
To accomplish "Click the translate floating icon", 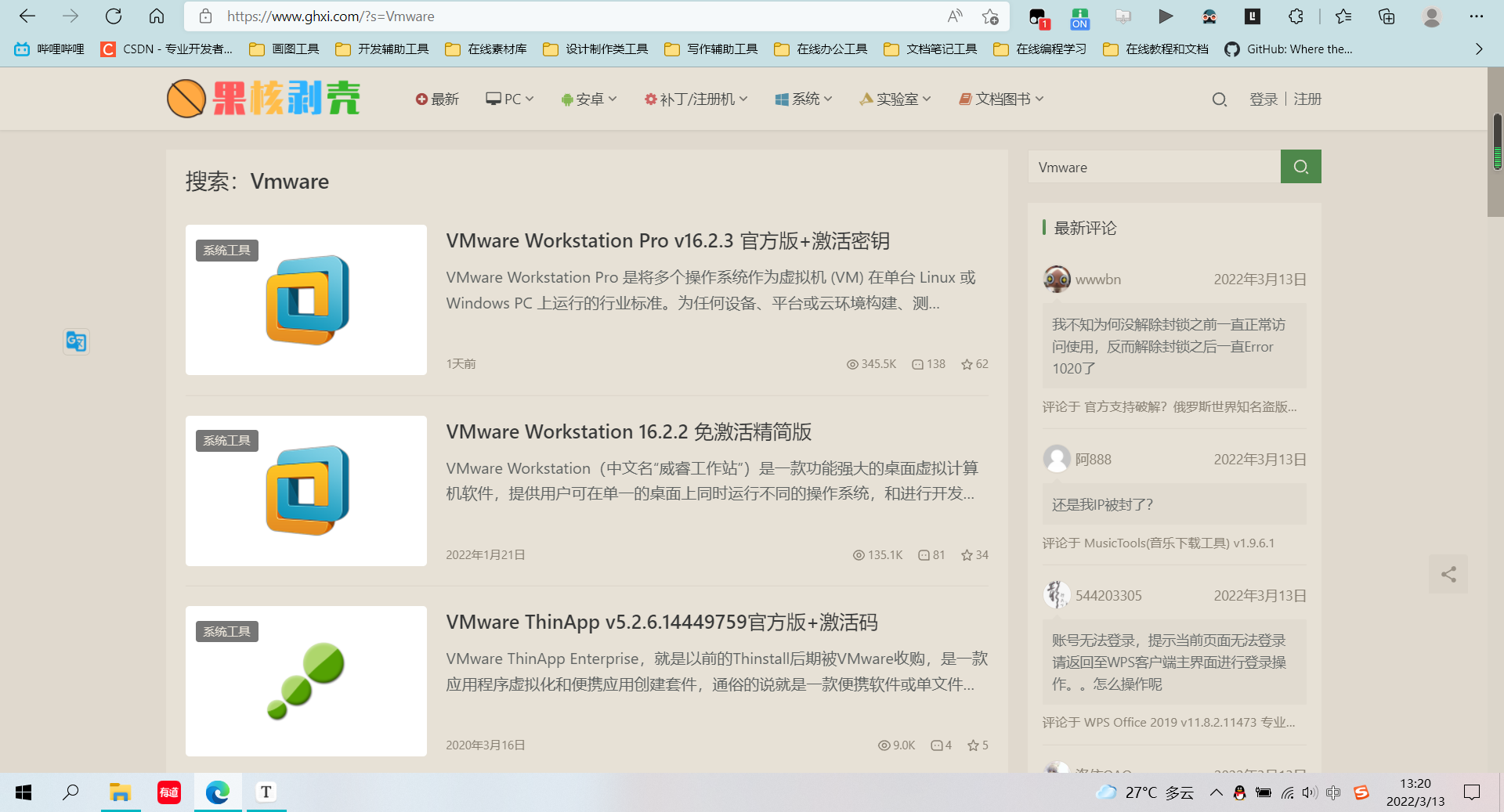I will [x=76, y=341].
